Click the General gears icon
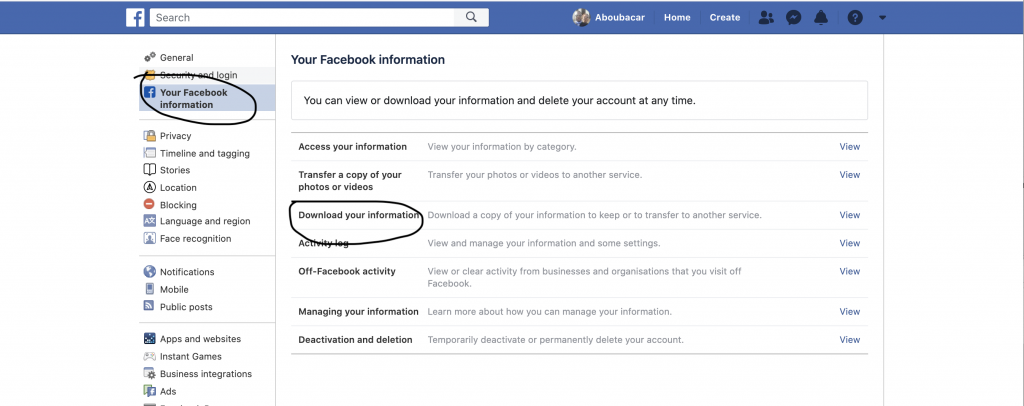Image resolution: width=1024 pixels, height=406 pixels. click(x=150, y=57)
